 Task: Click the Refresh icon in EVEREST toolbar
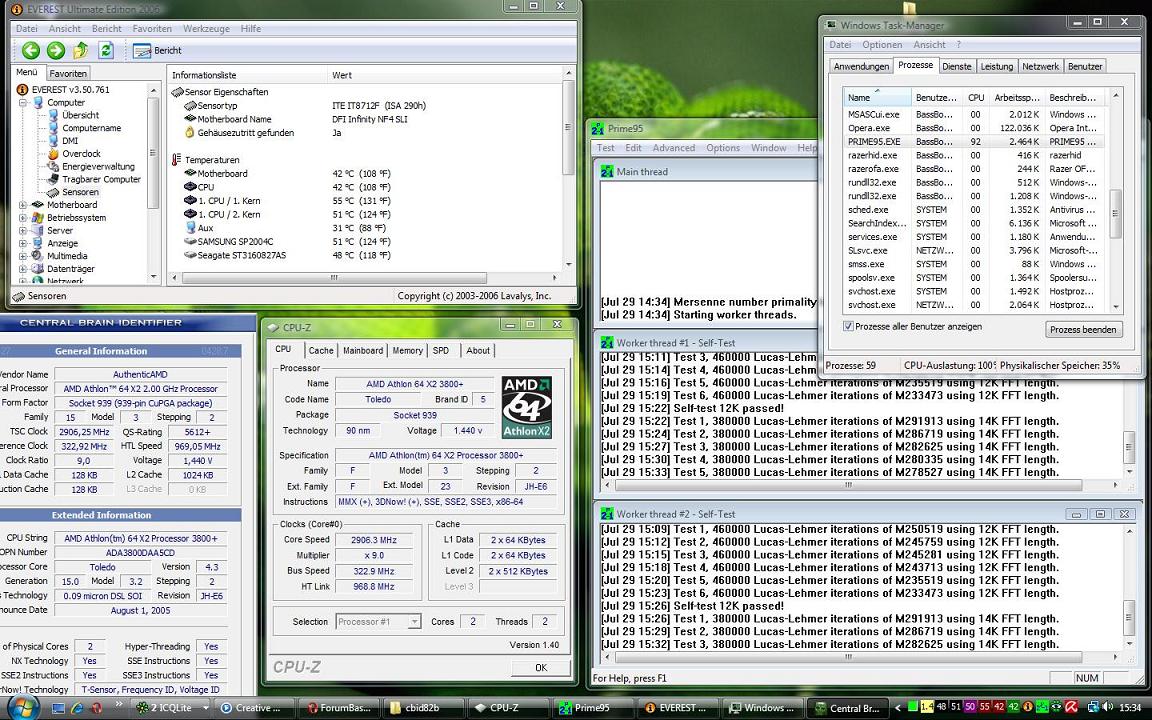point(106,50)
